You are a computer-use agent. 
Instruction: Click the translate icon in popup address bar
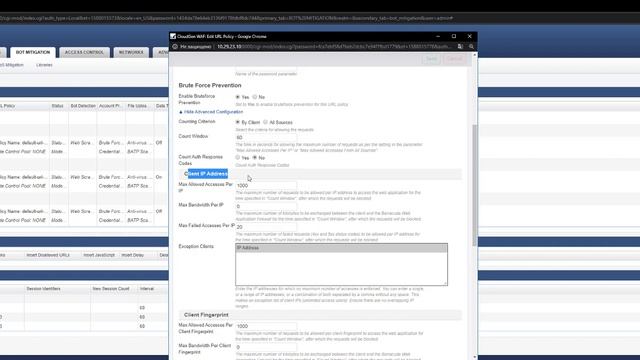(460, 47)
